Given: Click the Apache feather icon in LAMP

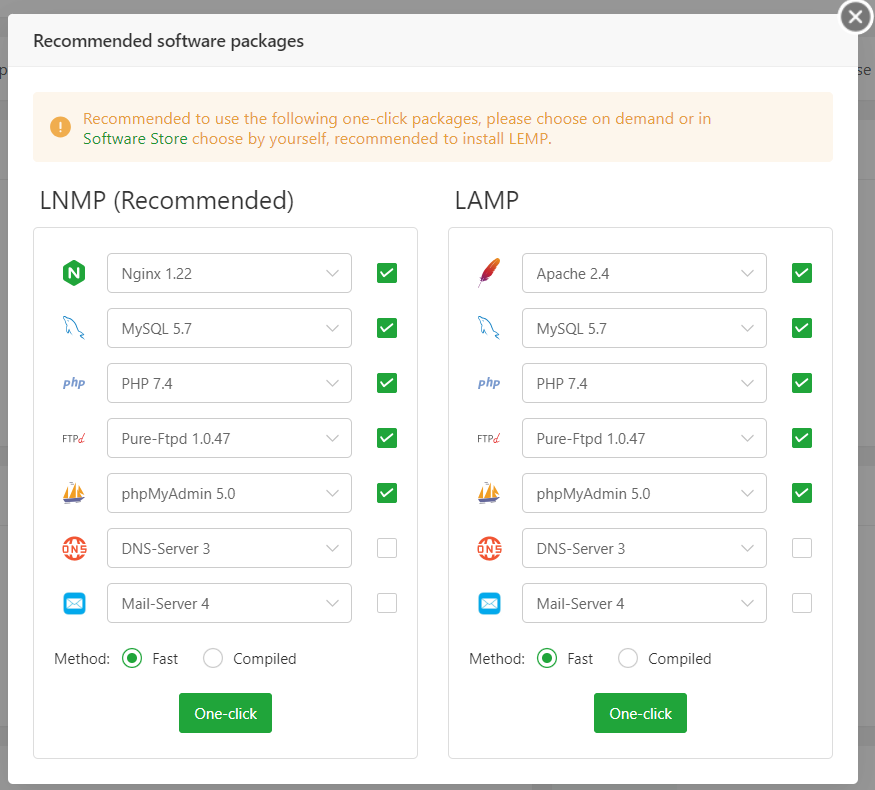Looking at the screenshot, I should click(489, 273).
